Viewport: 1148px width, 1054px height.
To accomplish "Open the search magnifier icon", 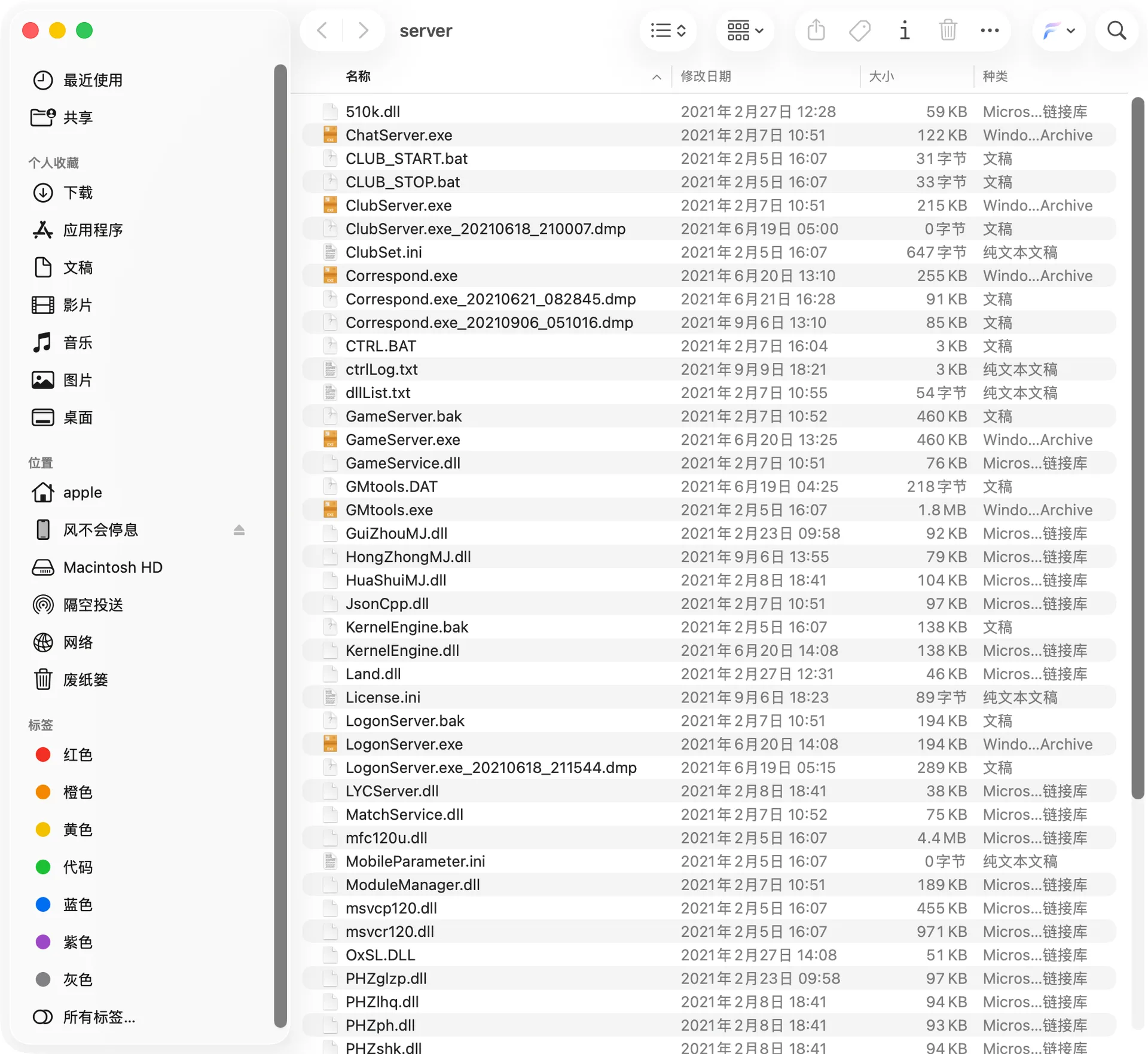I will point(1116,30).
